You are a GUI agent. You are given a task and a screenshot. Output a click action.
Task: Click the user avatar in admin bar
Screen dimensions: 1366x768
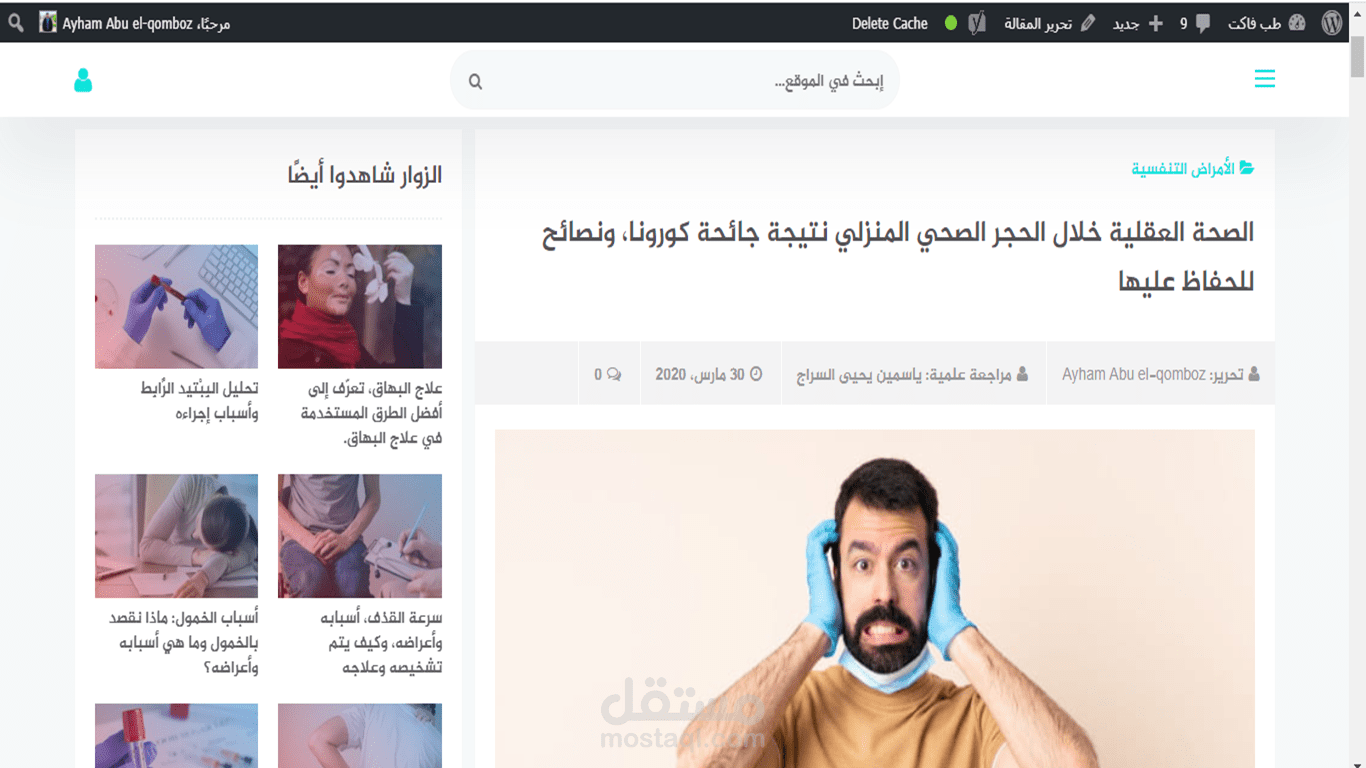48,22
